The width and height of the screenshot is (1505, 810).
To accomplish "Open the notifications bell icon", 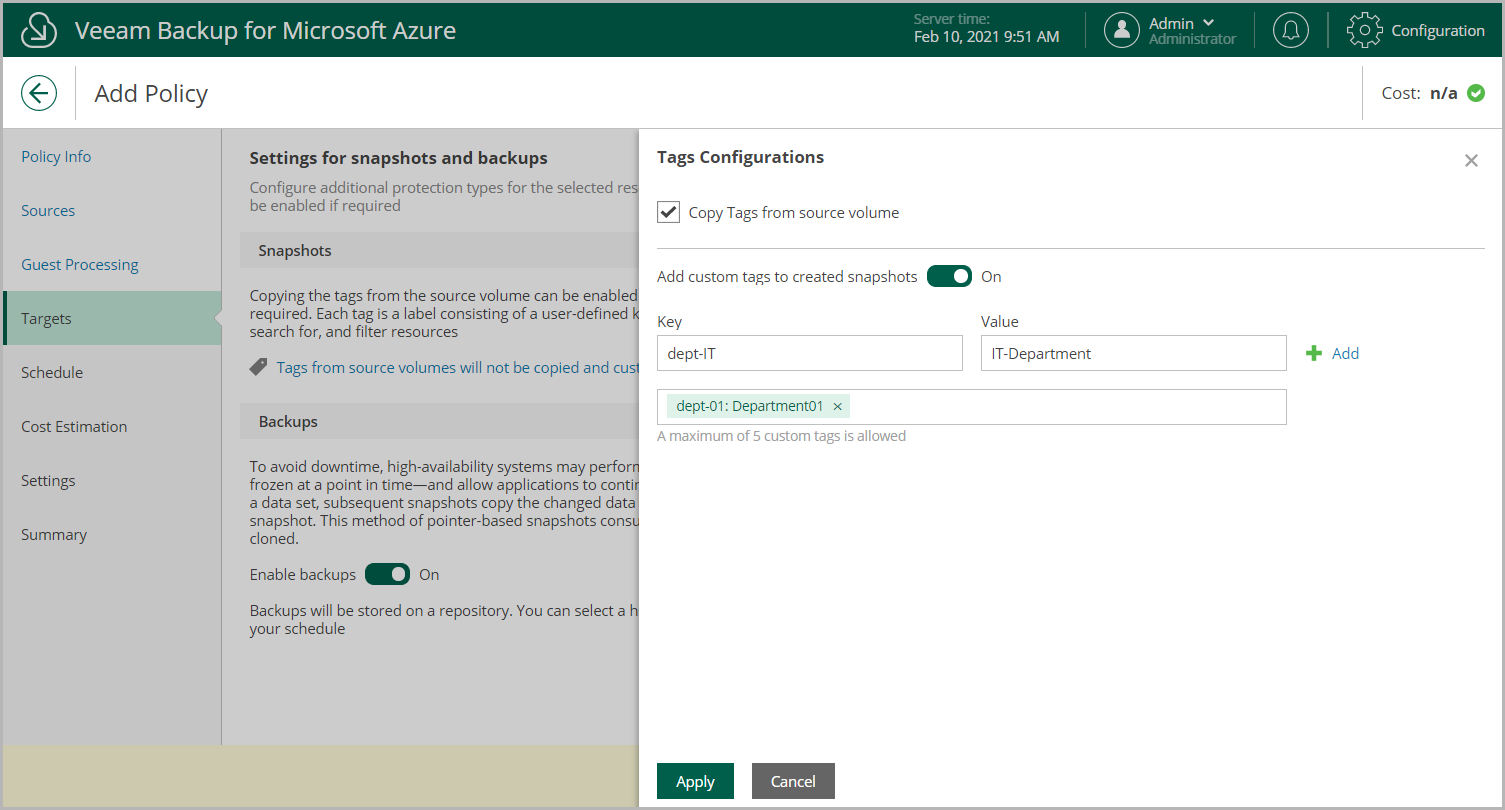I will [1291, 30].
